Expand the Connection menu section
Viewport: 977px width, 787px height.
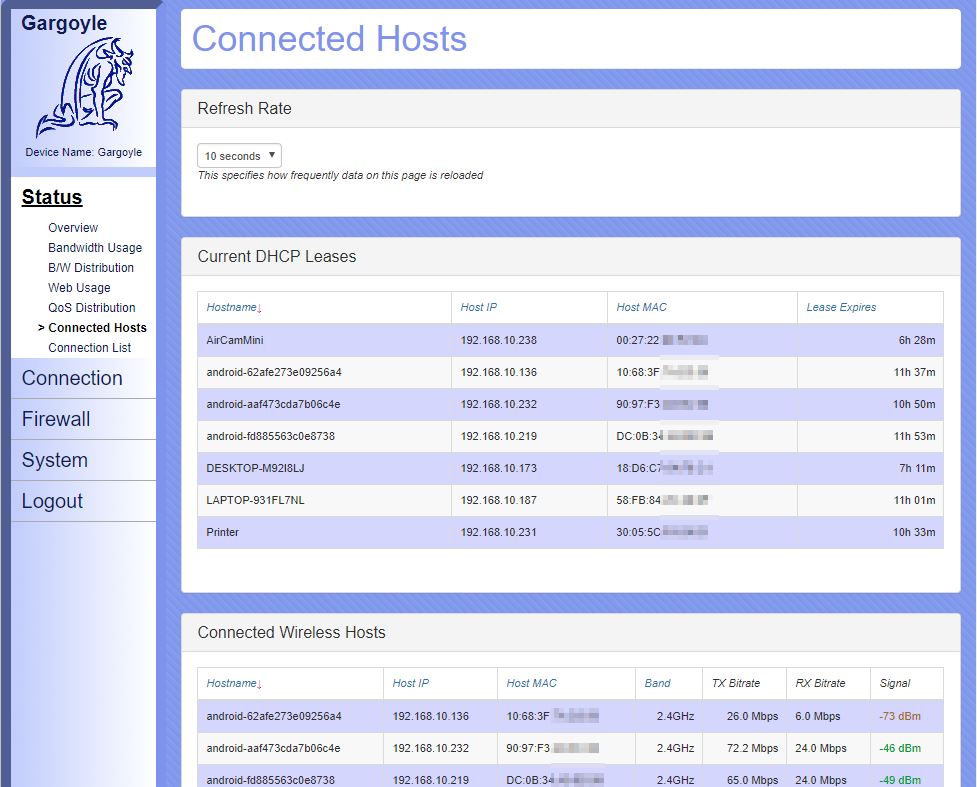pos(72,378)
